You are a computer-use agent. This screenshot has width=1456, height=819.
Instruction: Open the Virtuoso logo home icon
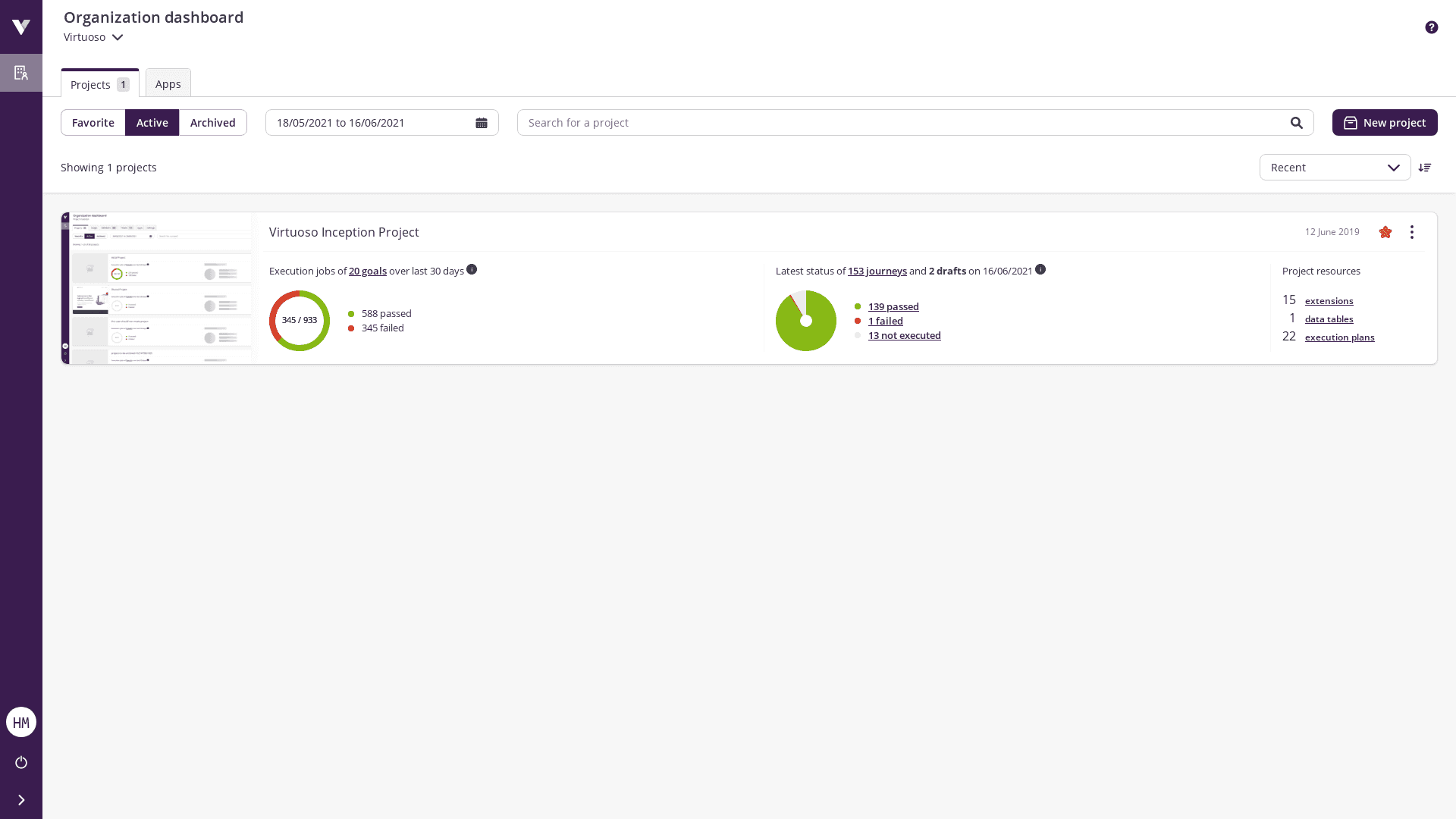click(x=20, y=27)
